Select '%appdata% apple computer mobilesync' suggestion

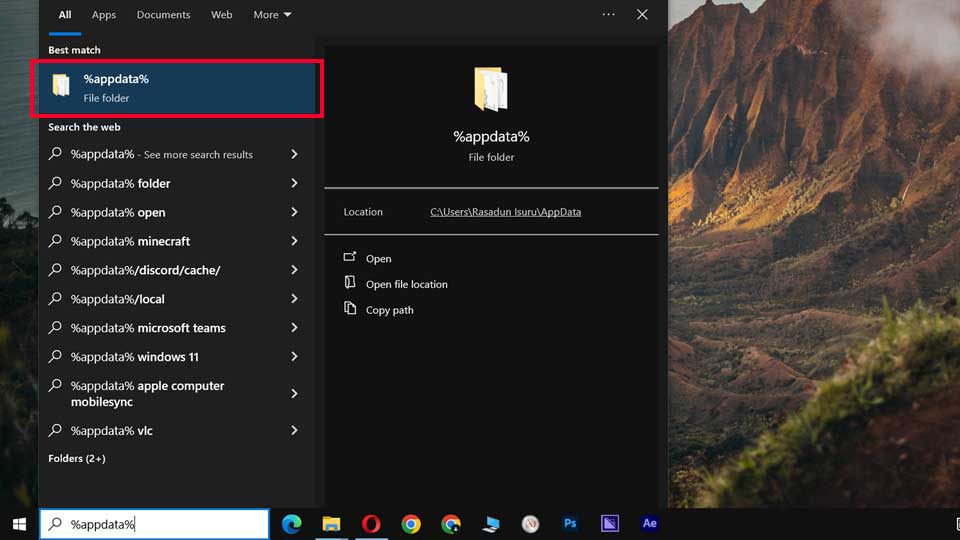(177, 394)
